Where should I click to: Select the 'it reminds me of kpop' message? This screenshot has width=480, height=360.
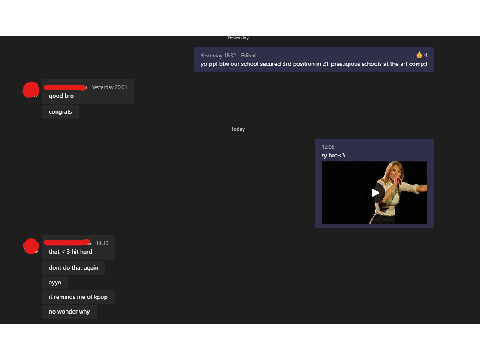pyautogui.click(x=78, y=297)
